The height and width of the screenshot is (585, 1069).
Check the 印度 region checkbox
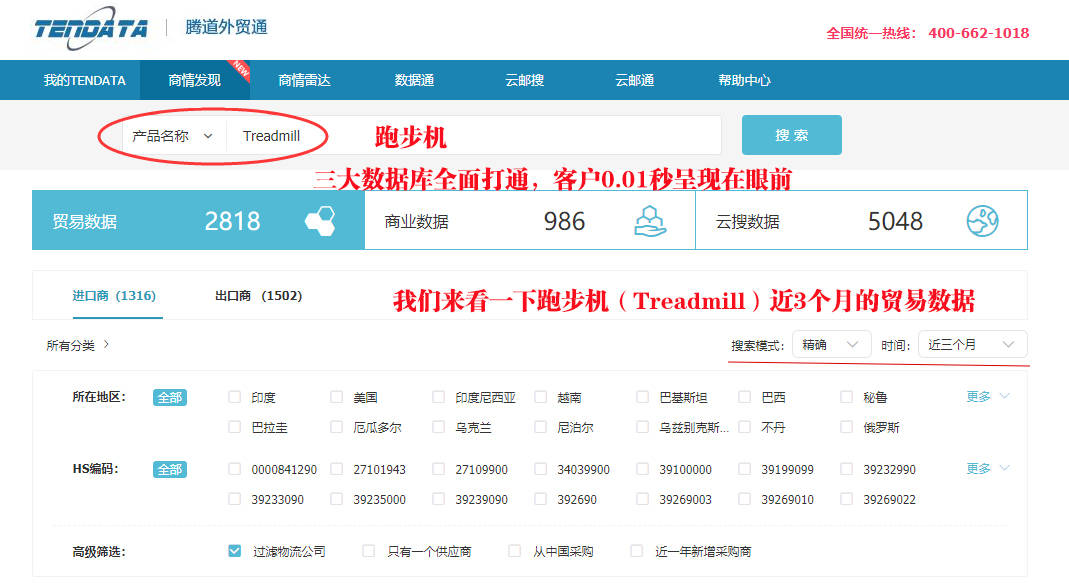click(235, 397)
